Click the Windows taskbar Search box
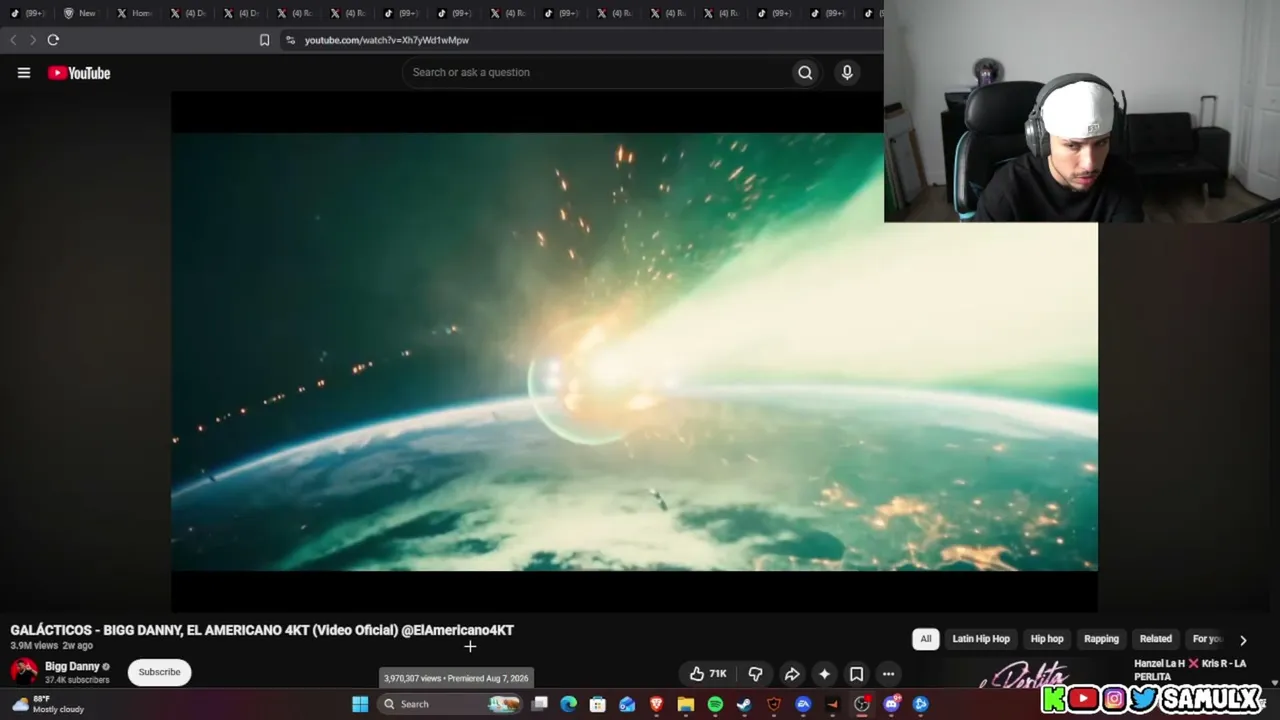Viewport: 1280px width, 720px height. pos(451,704)
